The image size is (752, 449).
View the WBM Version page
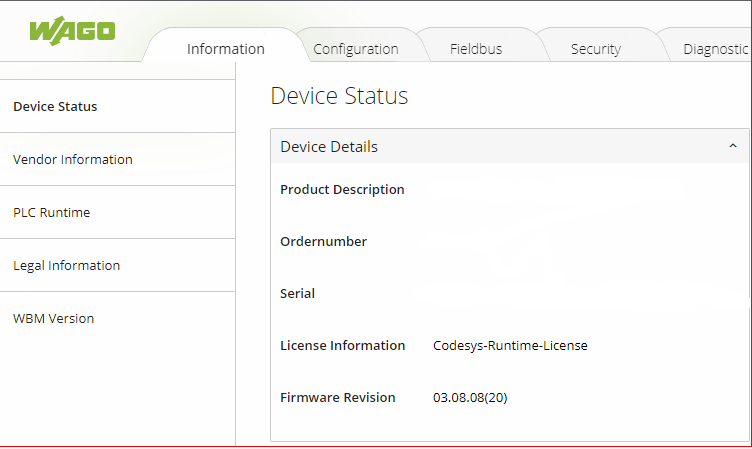53,318
